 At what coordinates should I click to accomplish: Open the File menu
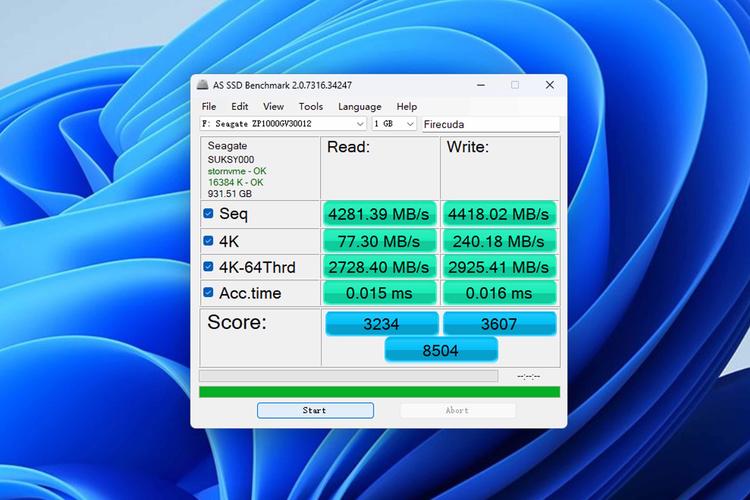[209, 107]
